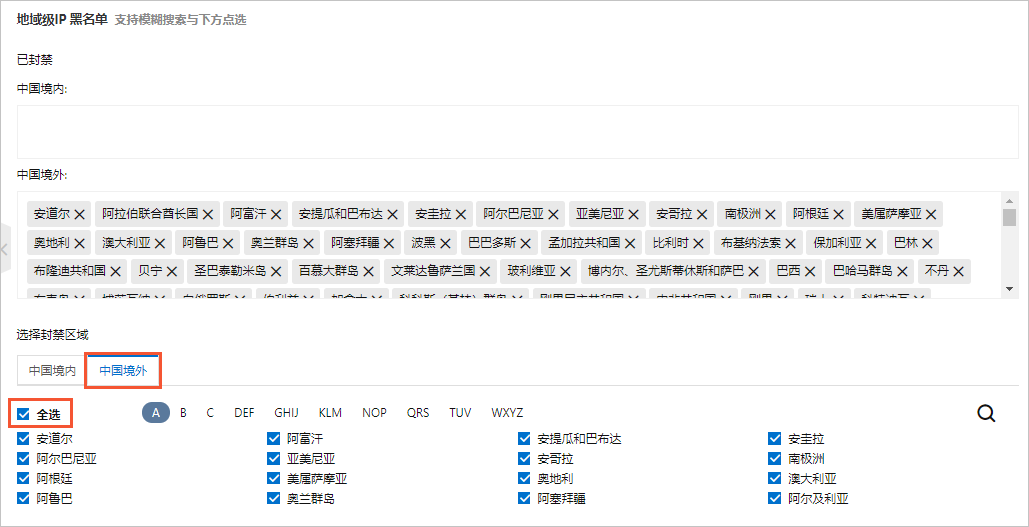This screenshot has height=527, width=1029.
Task: Toggle the 安提瓜和巴布达 checkbox
Action: coord(524,438)
